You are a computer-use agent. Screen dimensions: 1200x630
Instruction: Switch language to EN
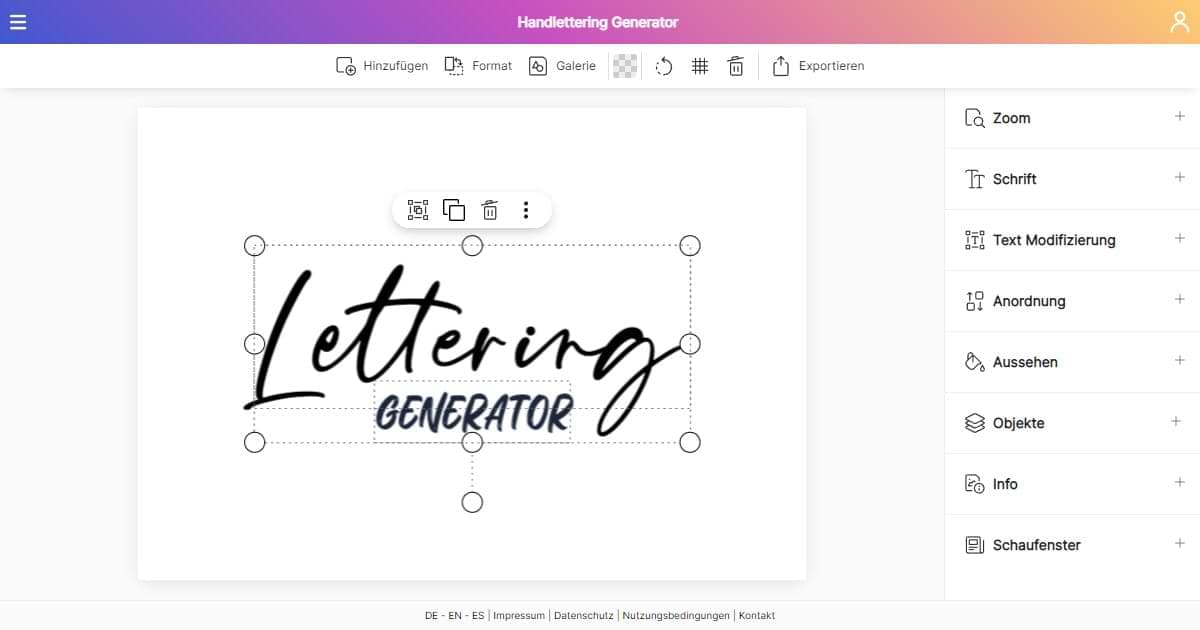click(x=455, y=616)
